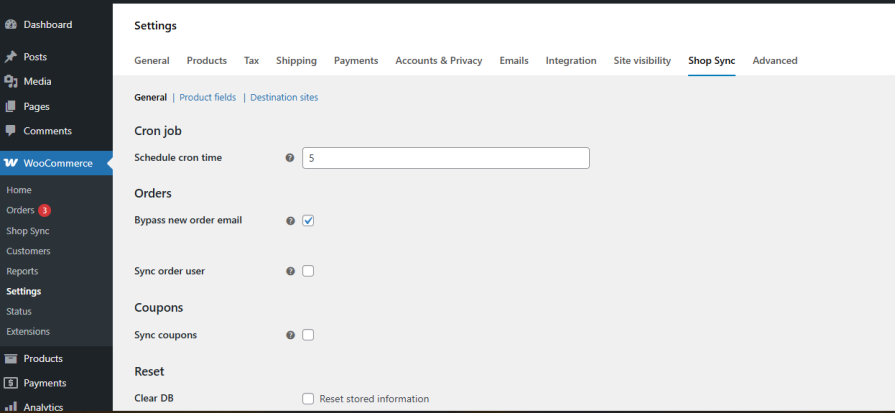Open Orders in the WooCommerce submenu
This screenshot has height=413, width=895.
tap(20, 210)
